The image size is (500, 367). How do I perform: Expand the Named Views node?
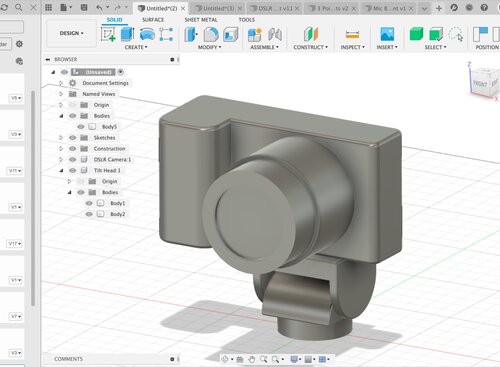[61, 94]
